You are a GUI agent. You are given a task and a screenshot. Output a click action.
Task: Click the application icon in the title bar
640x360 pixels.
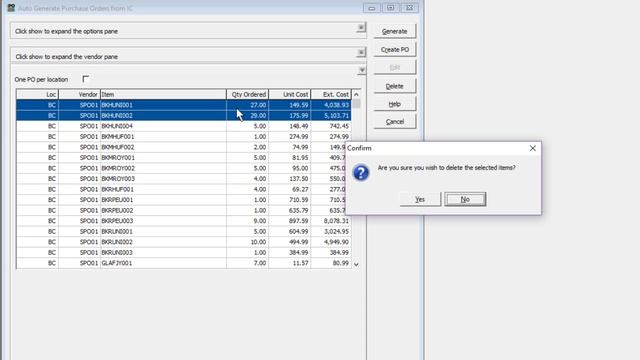pyautogui.click(x=11, y=8)
